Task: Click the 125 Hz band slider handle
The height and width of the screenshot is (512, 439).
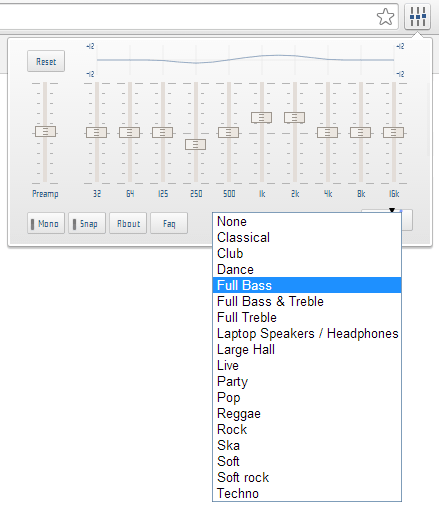Action: coord(163,132)
